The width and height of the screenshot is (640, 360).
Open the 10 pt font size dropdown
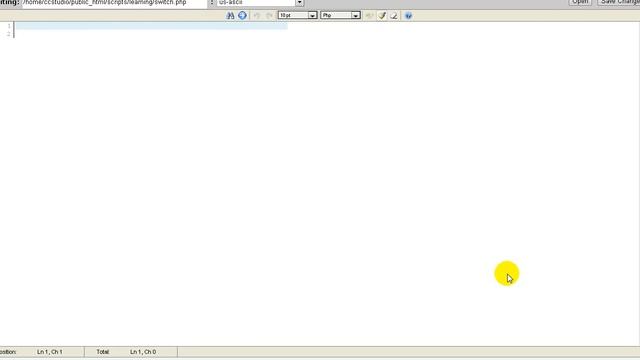tap(298, 16)
